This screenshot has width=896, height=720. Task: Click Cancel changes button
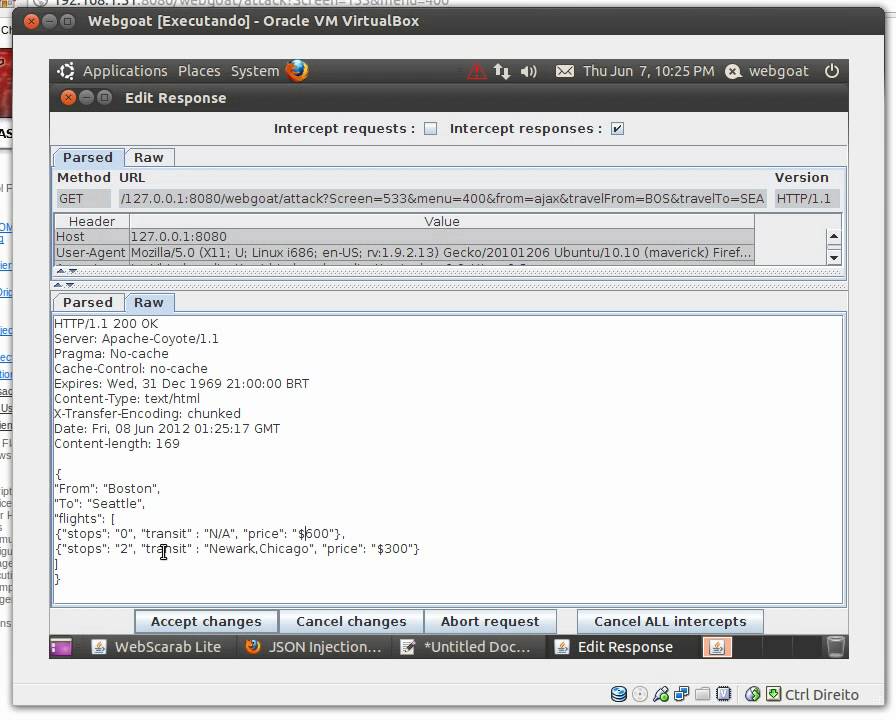(x=351, y=622)
